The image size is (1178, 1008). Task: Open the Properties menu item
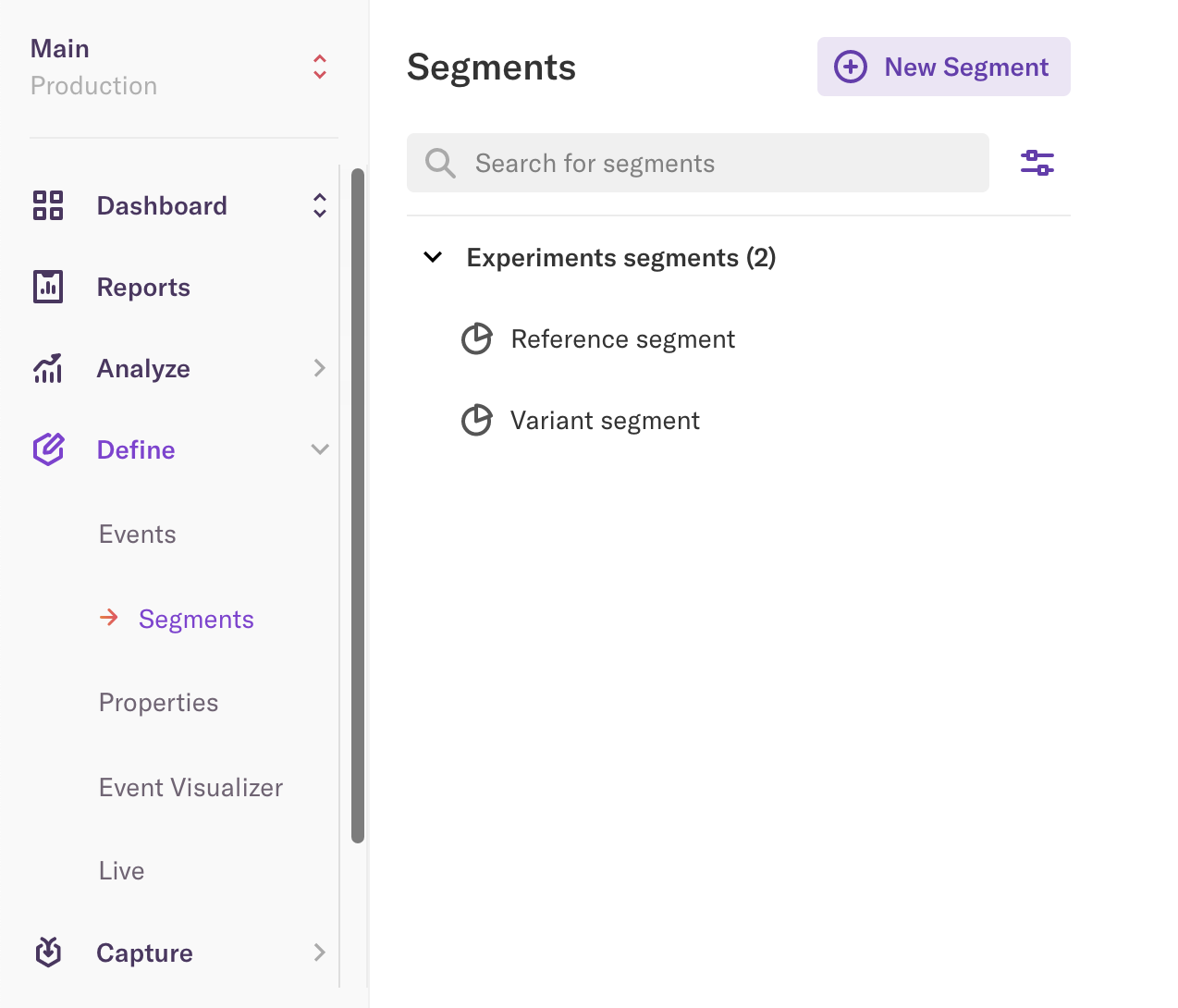point(158,703)
